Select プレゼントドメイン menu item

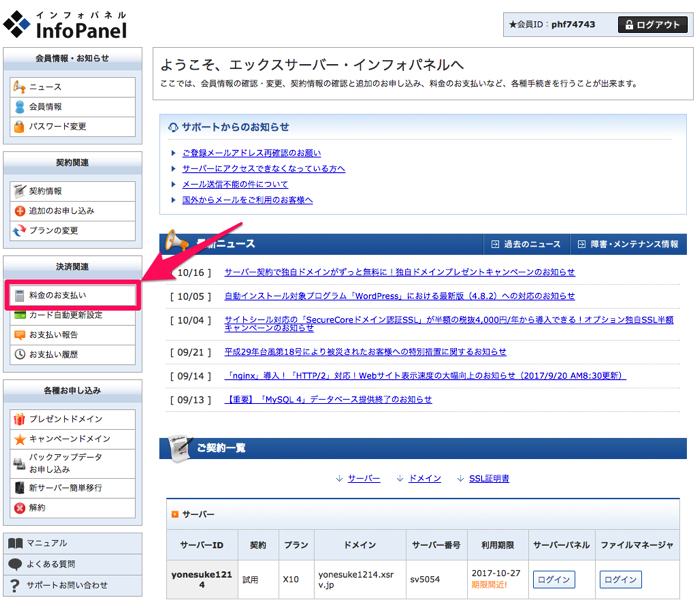[73, 419]
